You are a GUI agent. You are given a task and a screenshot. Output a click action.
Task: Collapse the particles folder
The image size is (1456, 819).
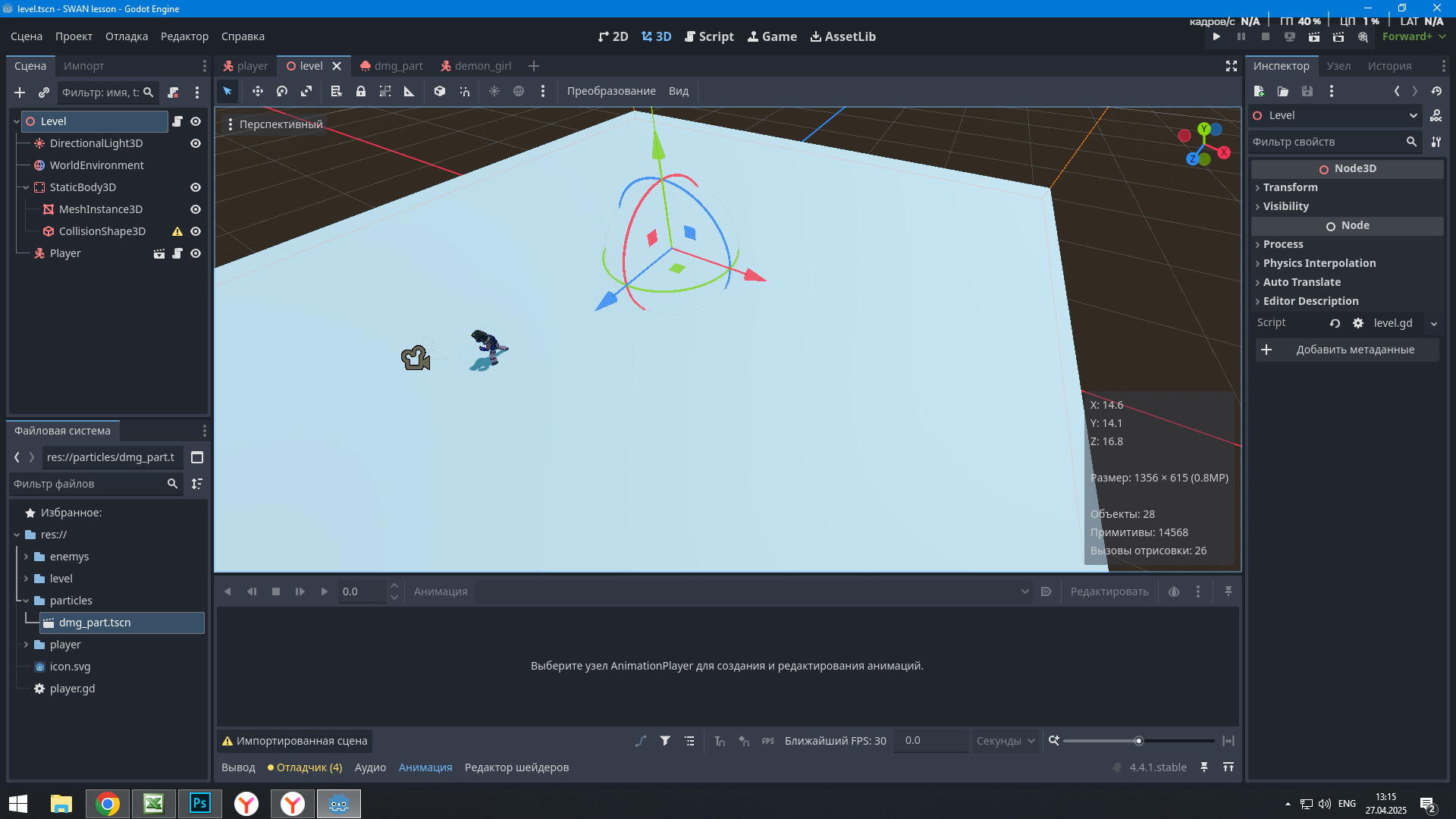(x=26, y=601)
